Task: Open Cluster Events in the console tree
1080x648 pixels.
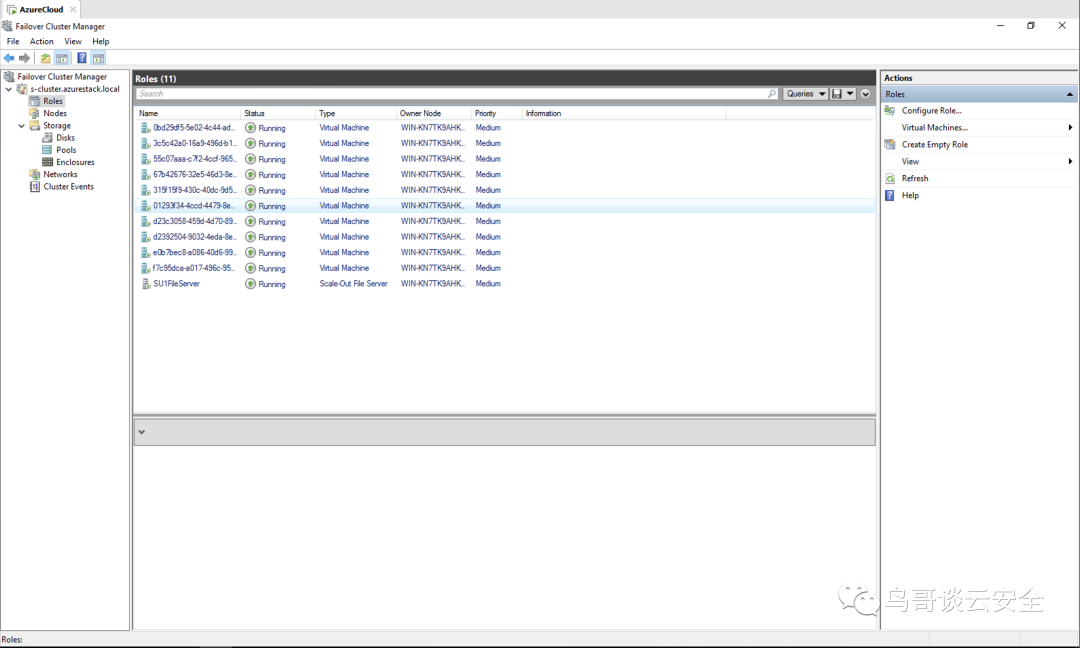Action: click(68, 187)
